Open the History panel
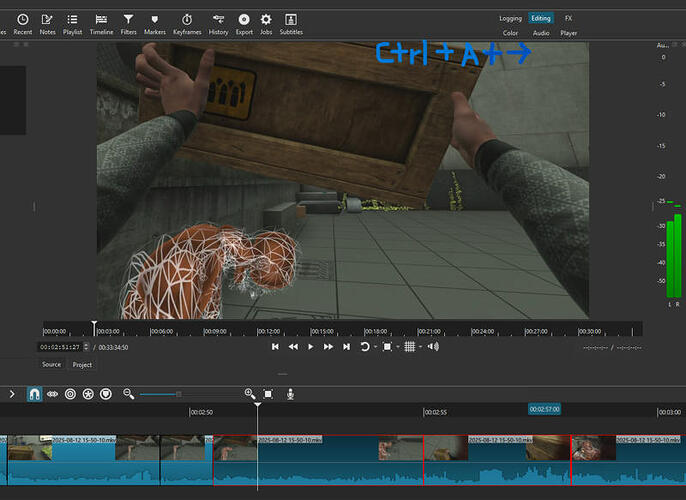The height and width of the screenshot is (500, 686). (218, 24)
